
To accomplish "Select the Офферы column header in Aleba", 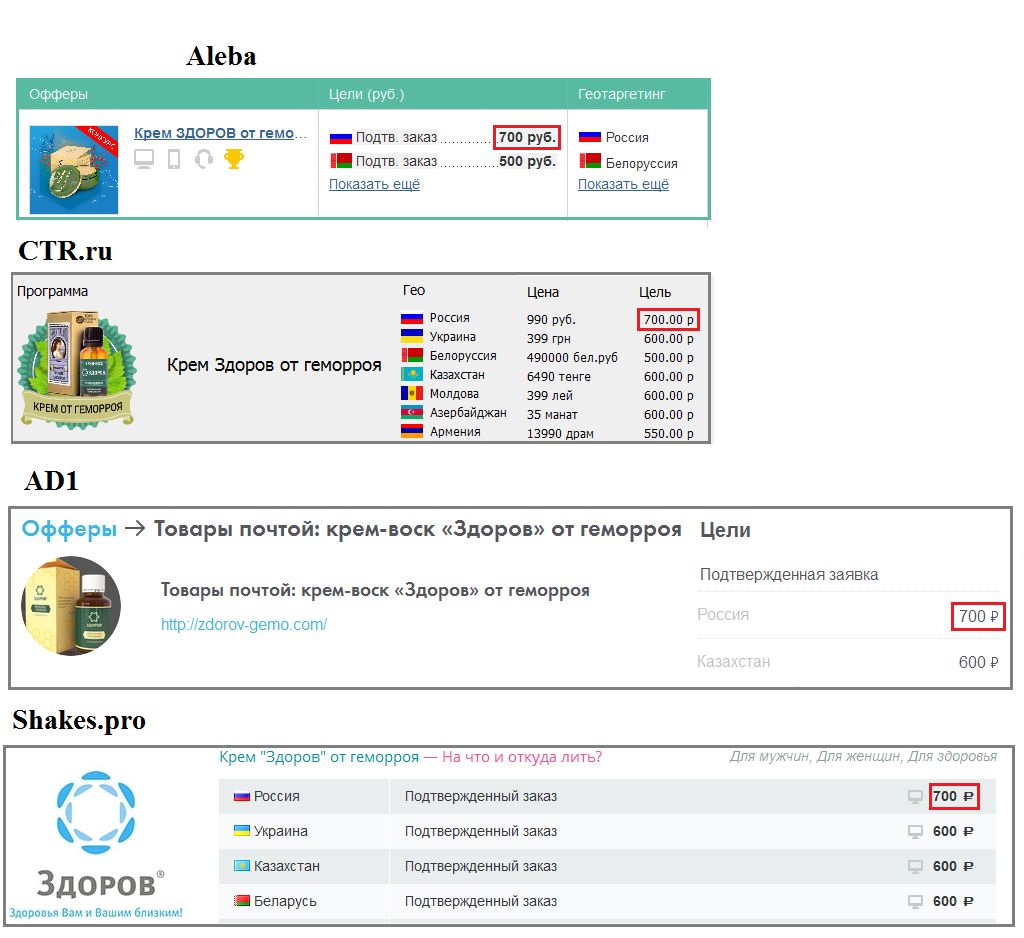I will [x=58, y=94].
